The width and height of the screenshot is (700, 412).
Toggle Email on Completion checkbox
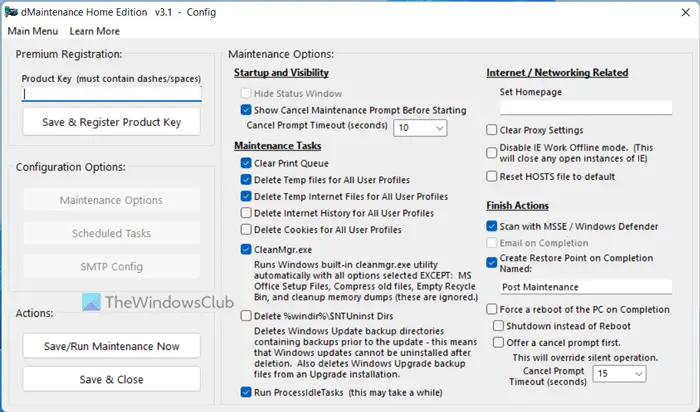(x=492, y=243)
